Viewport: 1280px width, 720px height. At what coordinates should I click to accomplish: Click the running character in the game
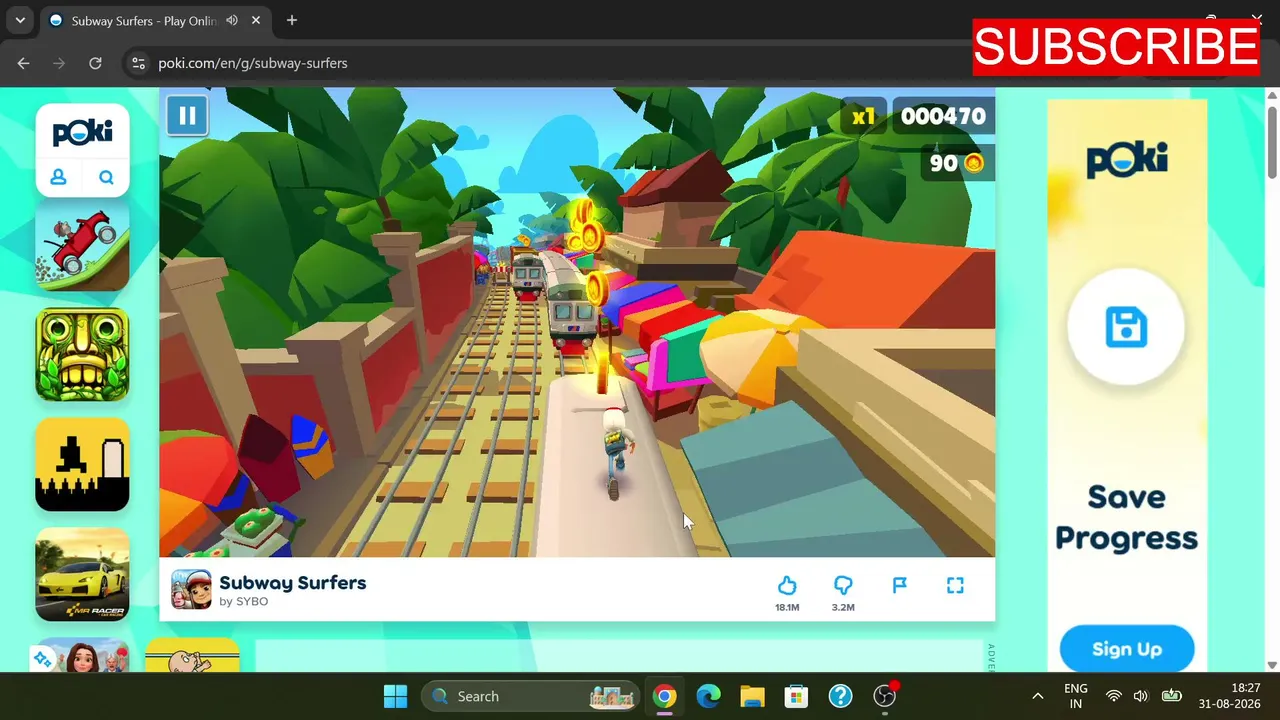614,452
